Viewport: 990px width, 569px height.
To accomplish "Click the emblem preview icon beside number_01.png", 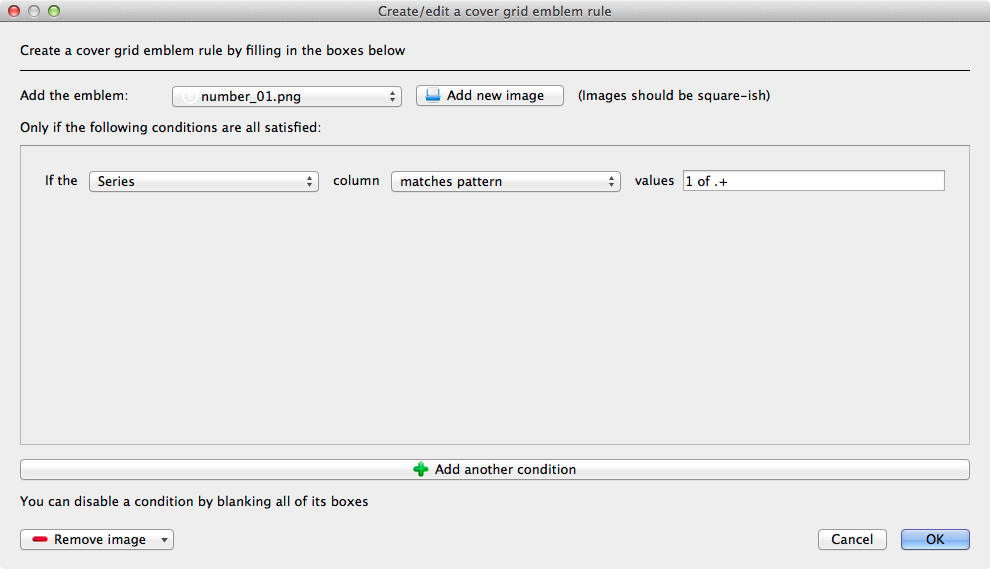I will [x=188, y=97].
